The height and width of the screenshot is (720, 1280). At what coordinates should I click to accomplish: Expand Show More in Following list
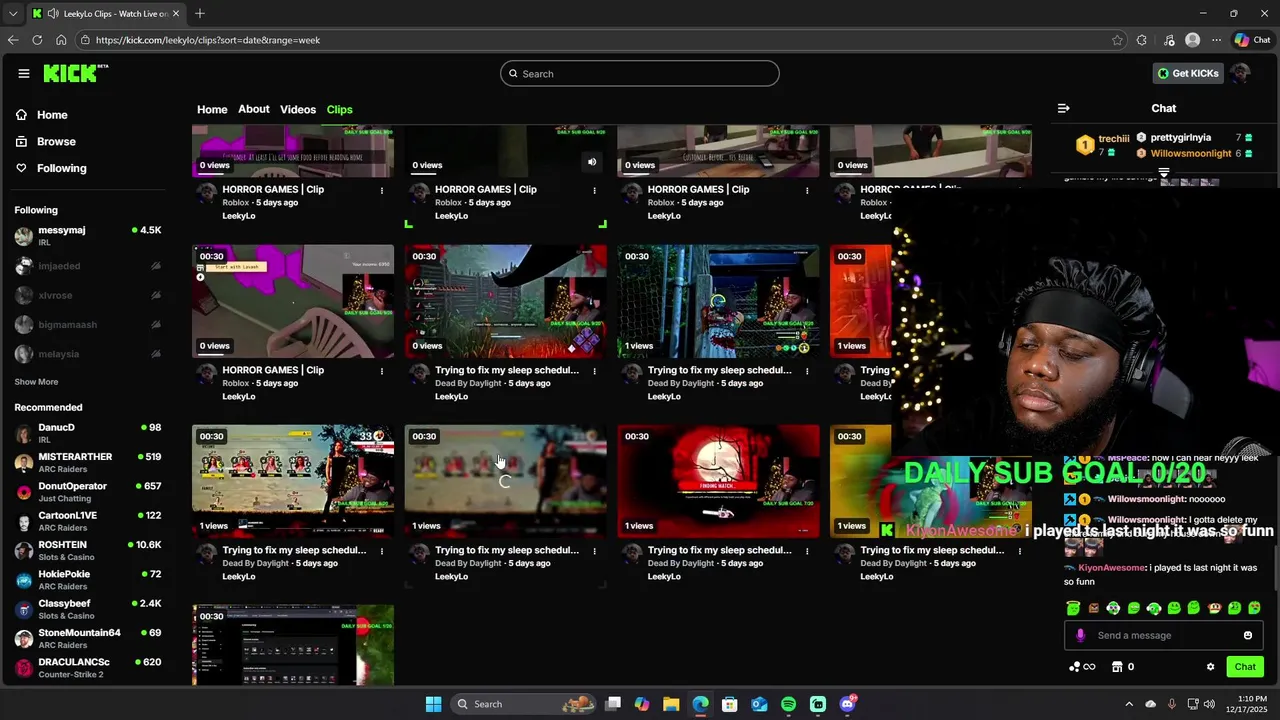coord(36,382)
